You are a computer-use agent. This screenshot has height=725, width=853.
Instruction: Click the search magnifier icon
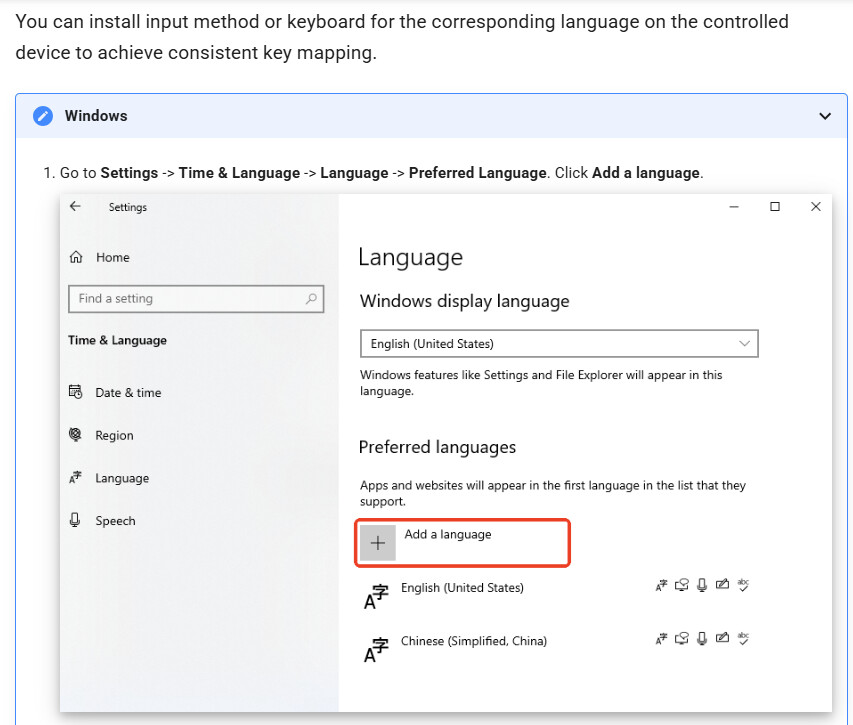(311, 298)
